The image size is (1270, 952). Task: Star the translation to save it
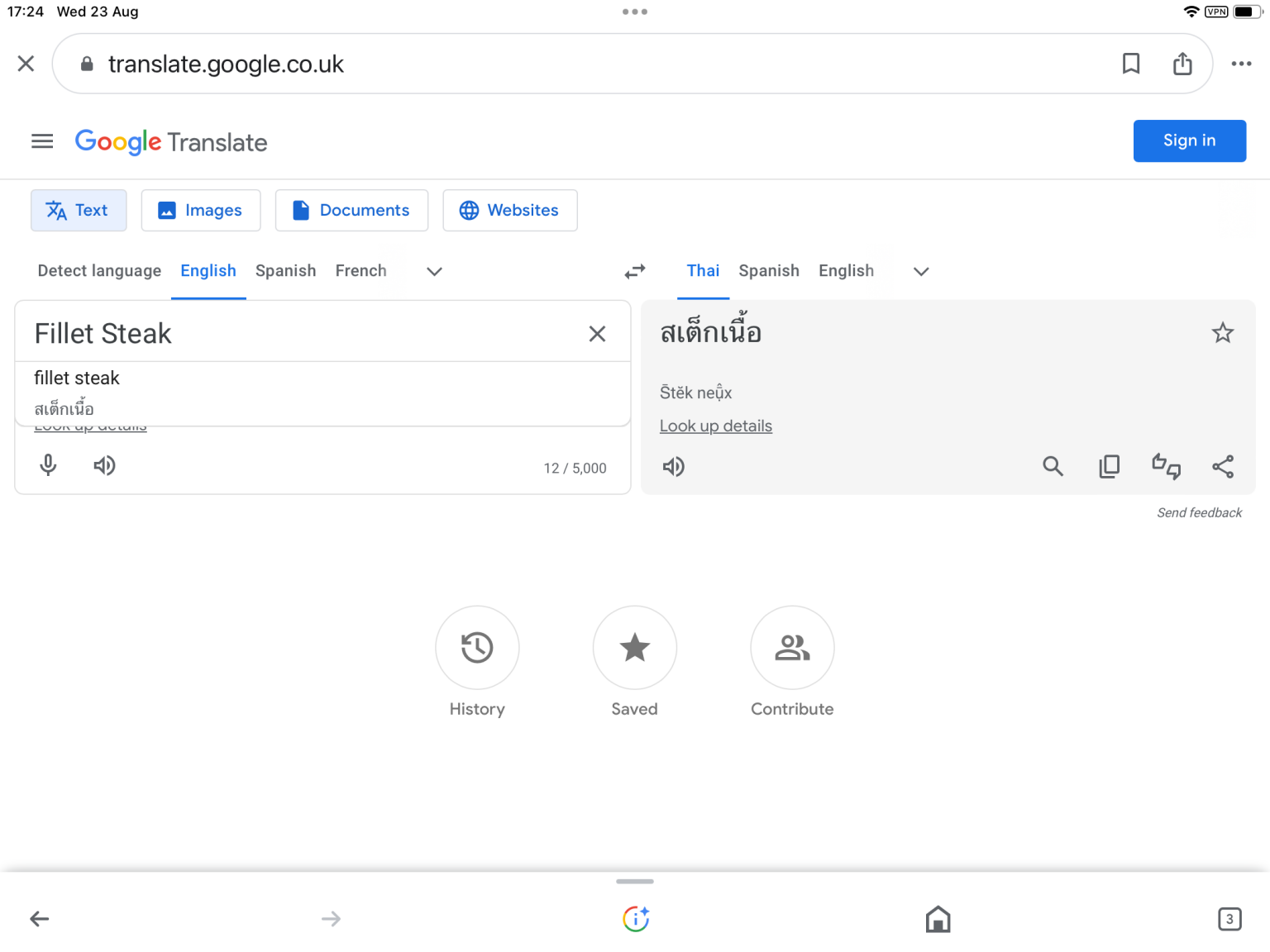tap(1222, 333)
